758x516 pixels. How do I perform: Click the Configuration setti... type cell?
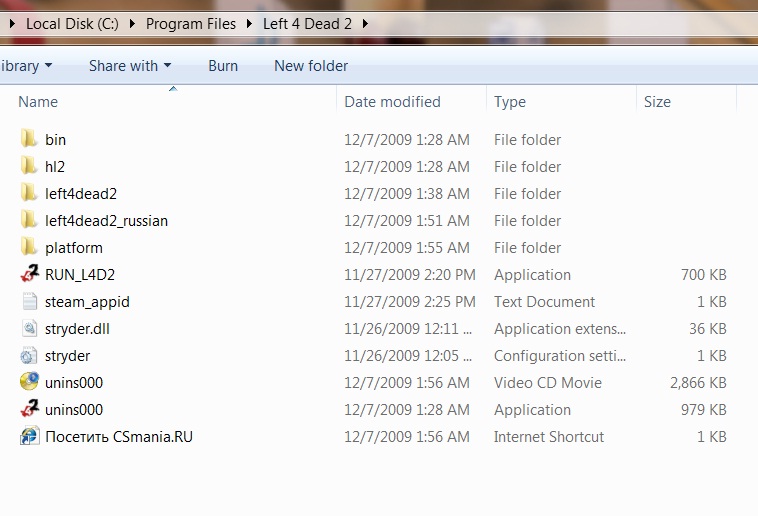coord(560,356)
